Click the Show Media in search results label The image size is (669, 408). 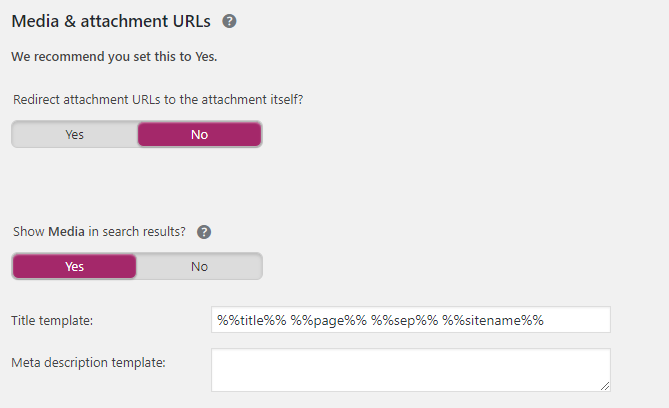pyautogui.click(x=99, y=231)
